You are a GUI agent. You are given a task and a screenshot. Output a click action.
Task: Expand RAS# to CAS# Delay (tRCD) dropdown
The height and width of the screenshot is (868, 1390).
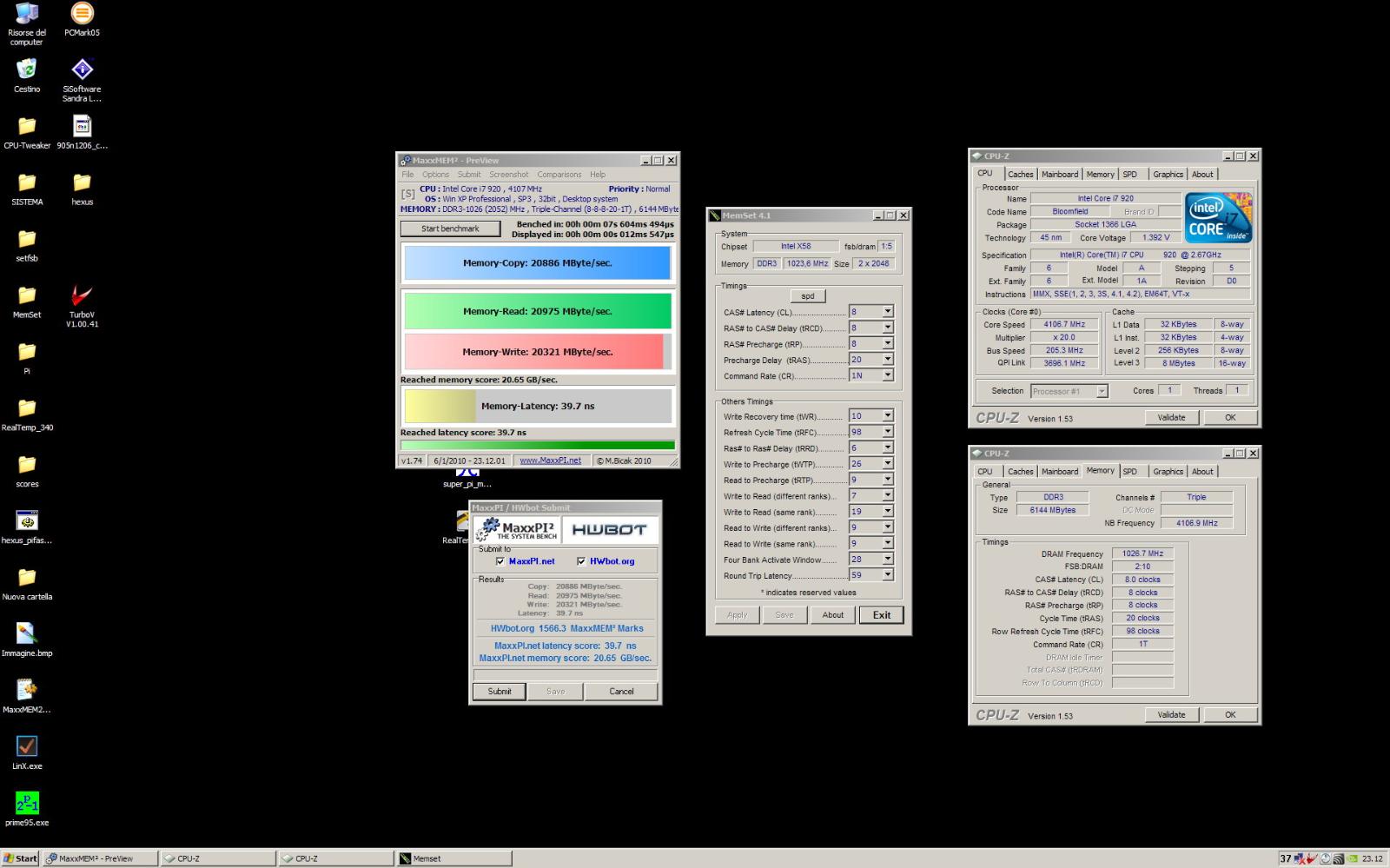point(888,328)
